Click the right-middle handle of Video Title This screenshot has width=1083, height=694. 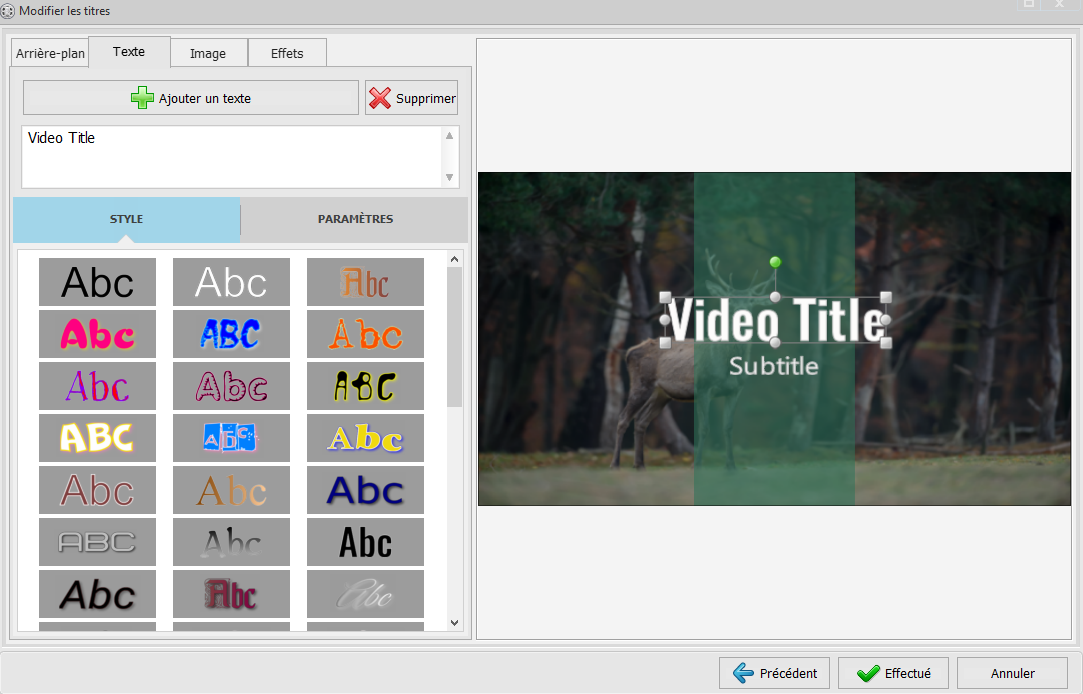point(885,320)
